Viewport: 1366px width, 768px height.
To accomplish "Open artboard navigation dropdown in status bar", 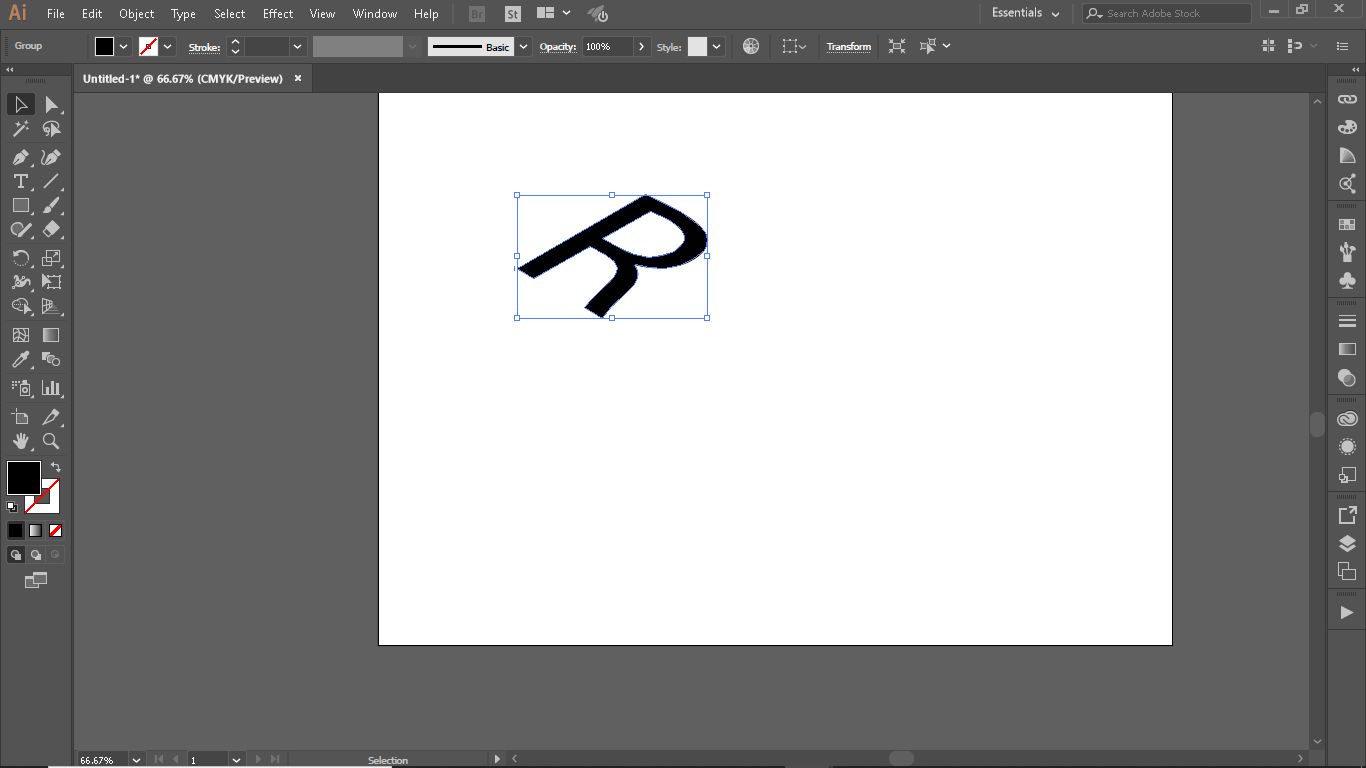I will tap(236, 760).
